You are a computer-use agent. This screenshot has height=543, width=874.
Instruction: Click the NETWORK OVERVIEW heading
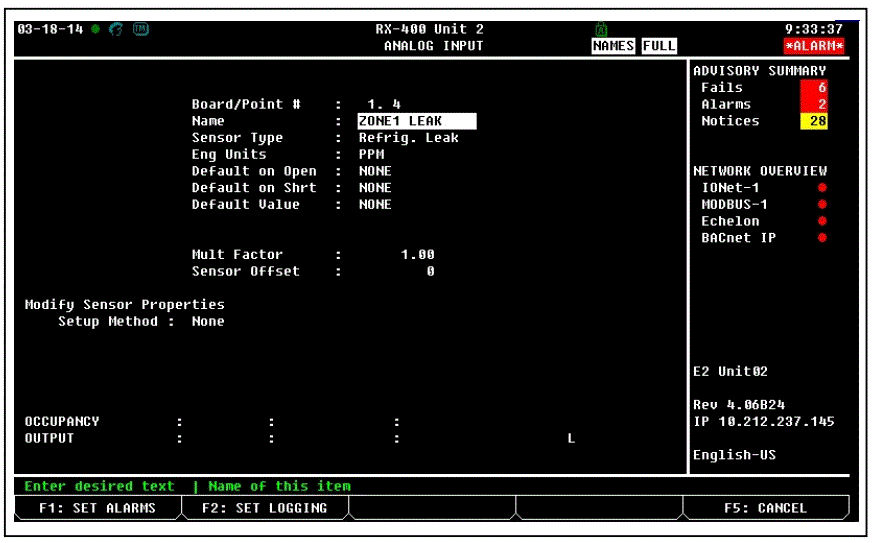[x=760, y=171]
